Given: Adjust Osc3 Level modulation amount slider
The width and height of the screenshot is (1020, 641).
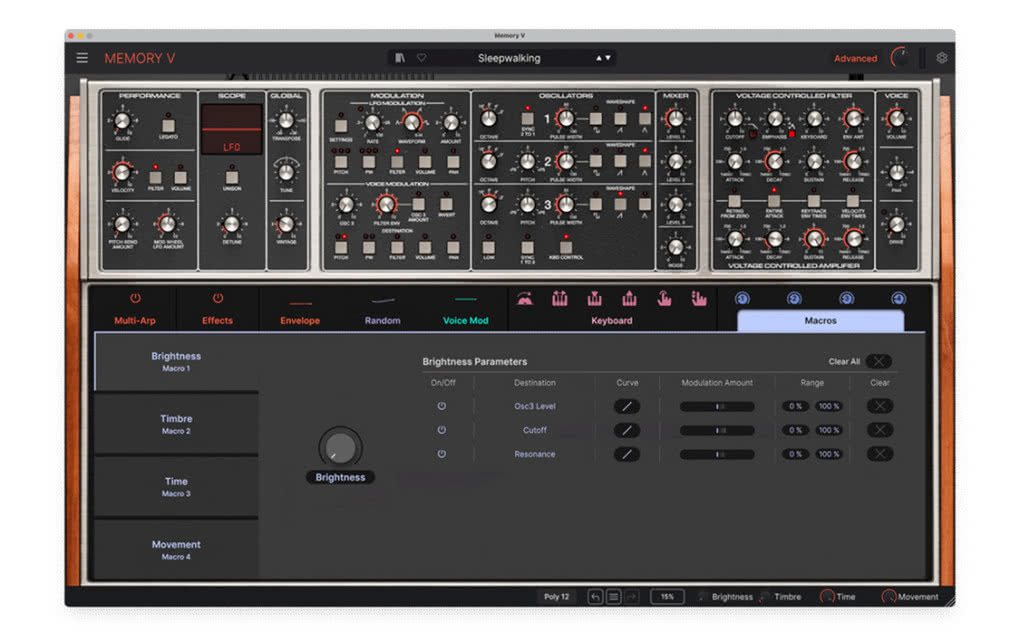Looking at the screenshot, I should tap(718, 406).
